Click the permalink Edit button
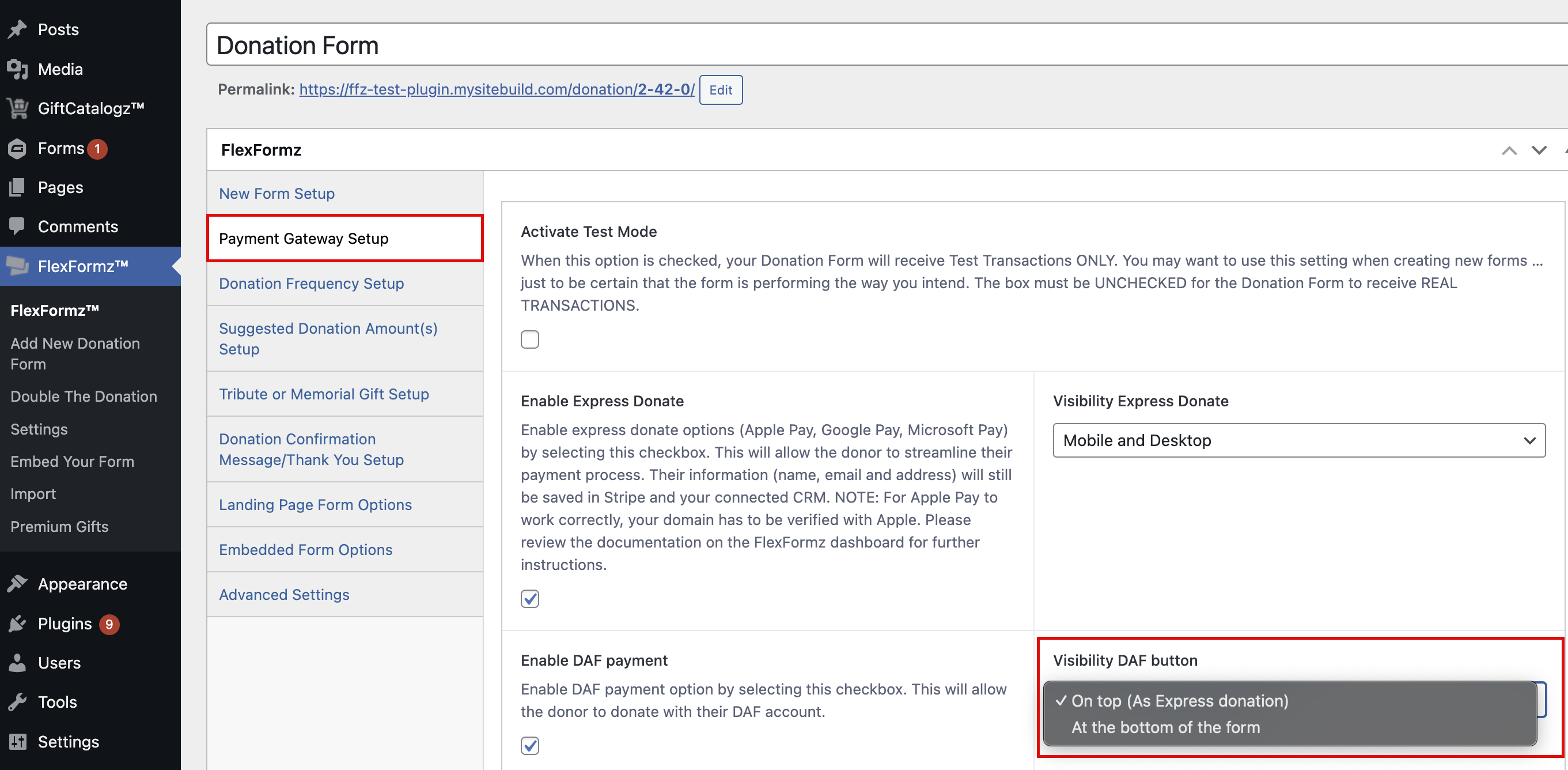 720,90
